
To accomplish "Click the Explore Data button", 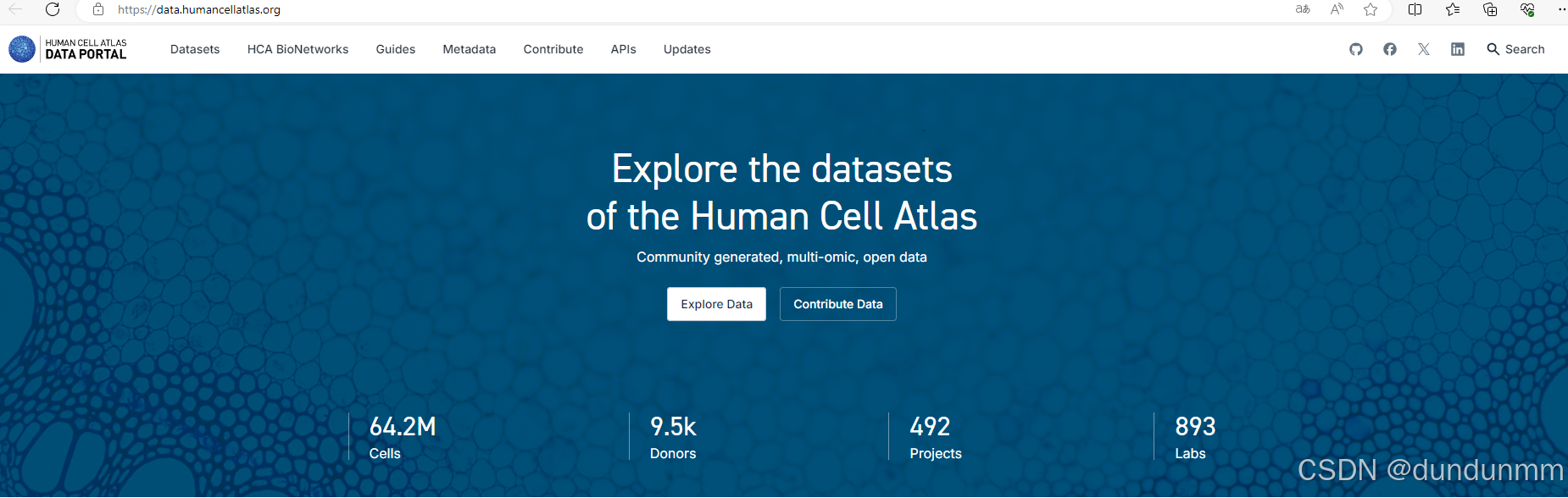I will point(716,304).
